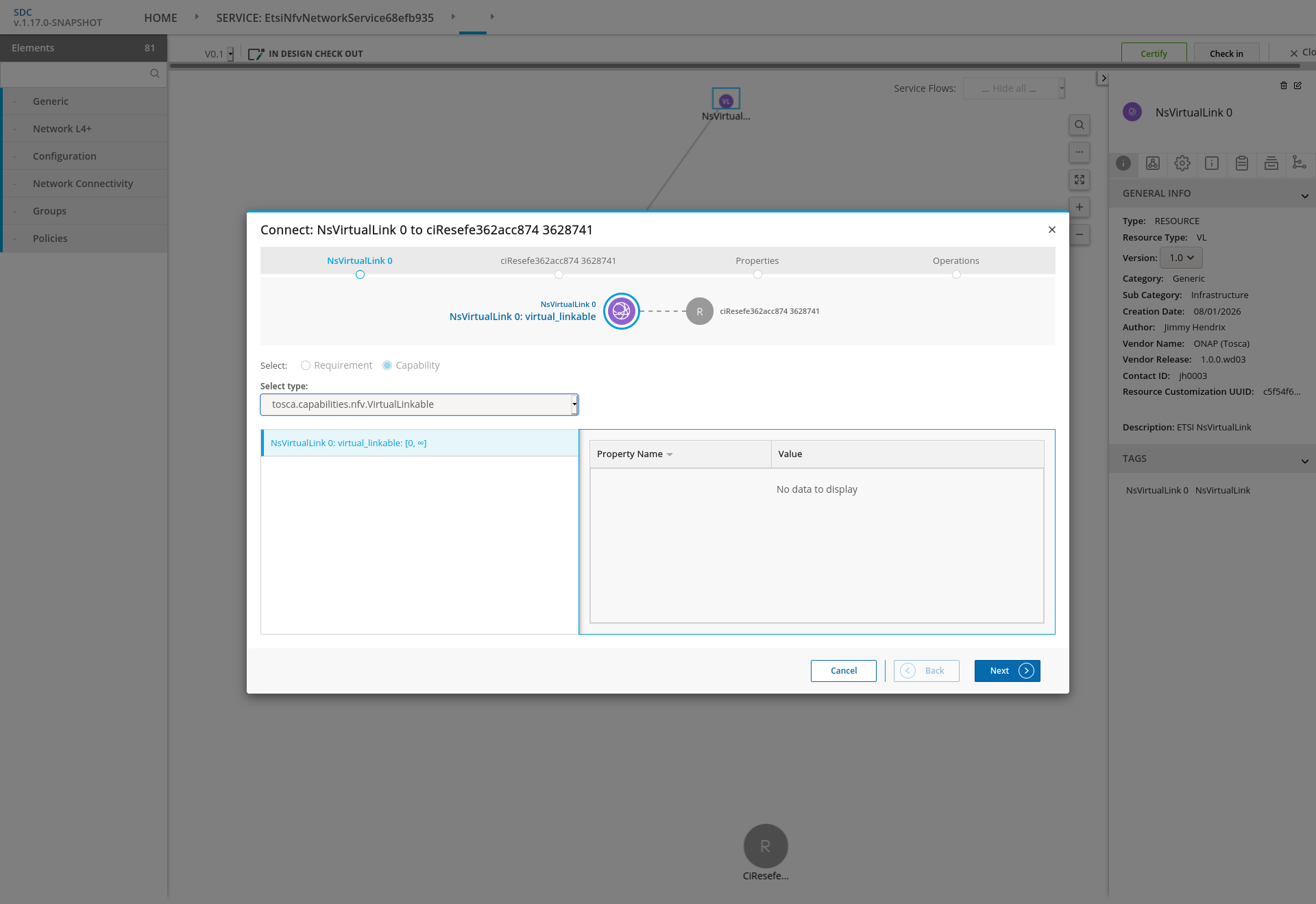Click the Value column header
1316x904 pixels.
[907, 454]
